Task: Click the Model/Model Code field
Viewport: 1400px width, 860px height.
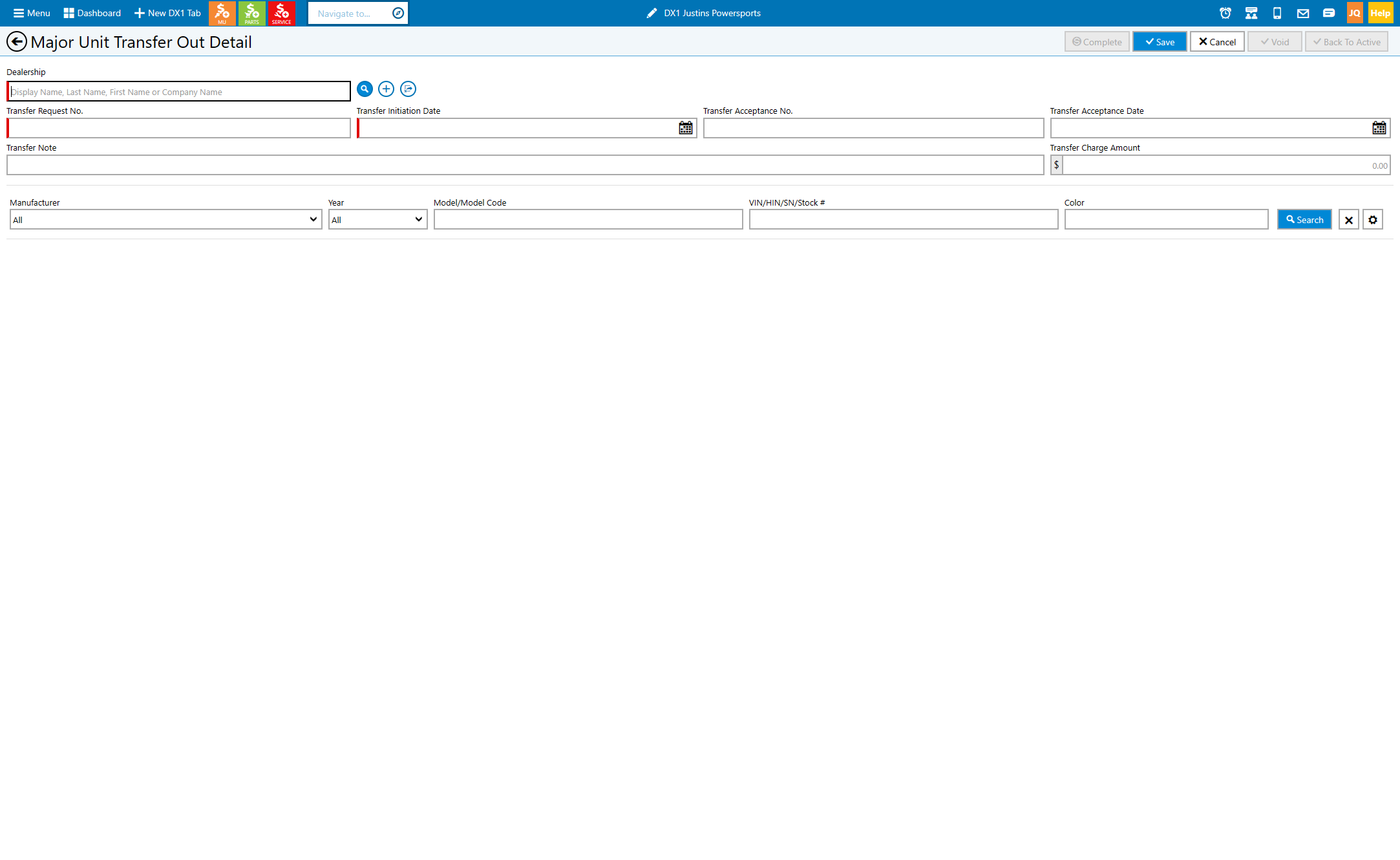Action: pyautogui.click(x=588, y=220)
